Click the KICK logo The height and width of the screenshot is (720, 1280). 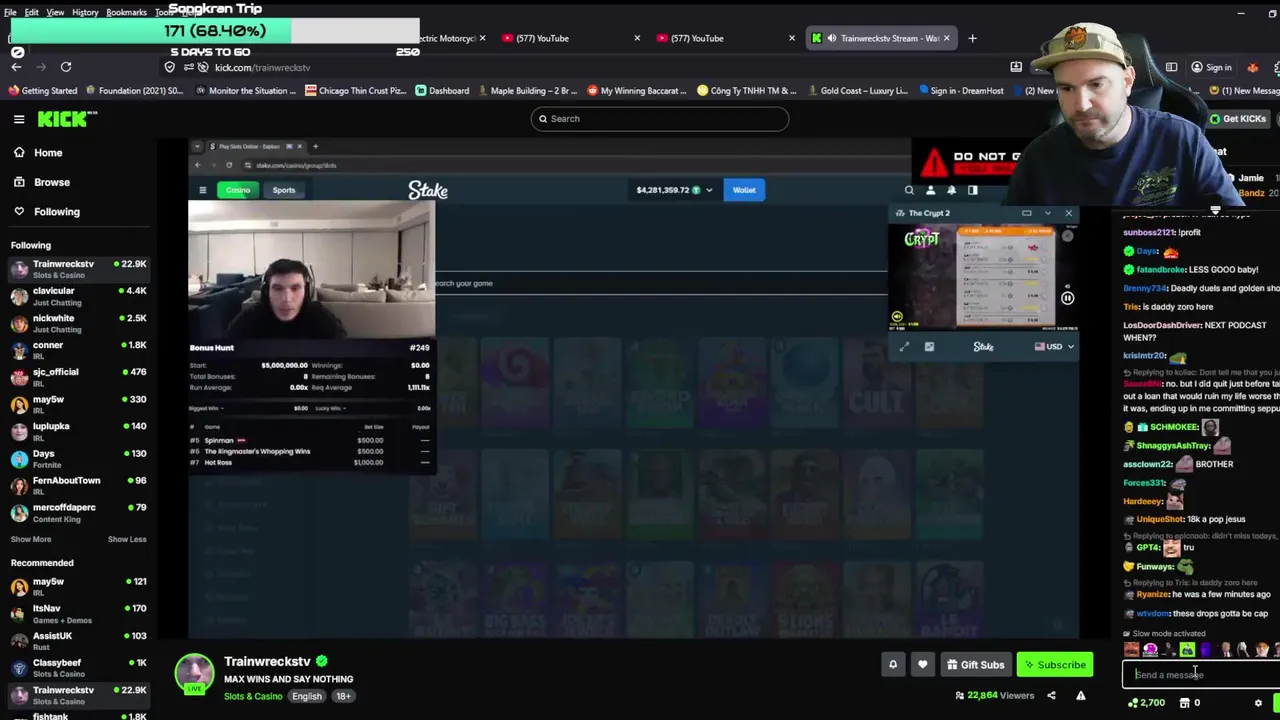67,119
